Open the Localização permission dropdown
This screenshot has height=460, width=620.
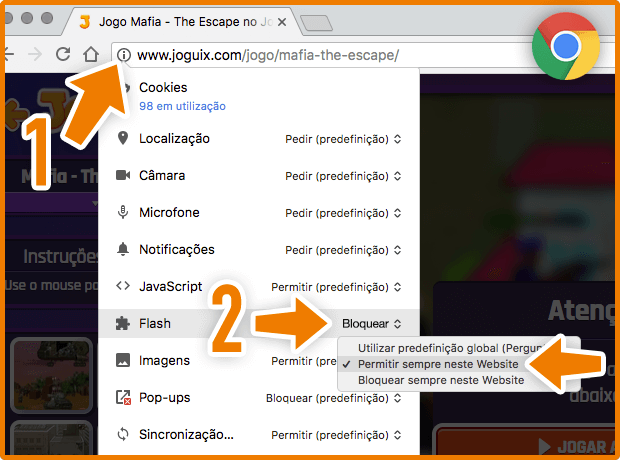343,139
